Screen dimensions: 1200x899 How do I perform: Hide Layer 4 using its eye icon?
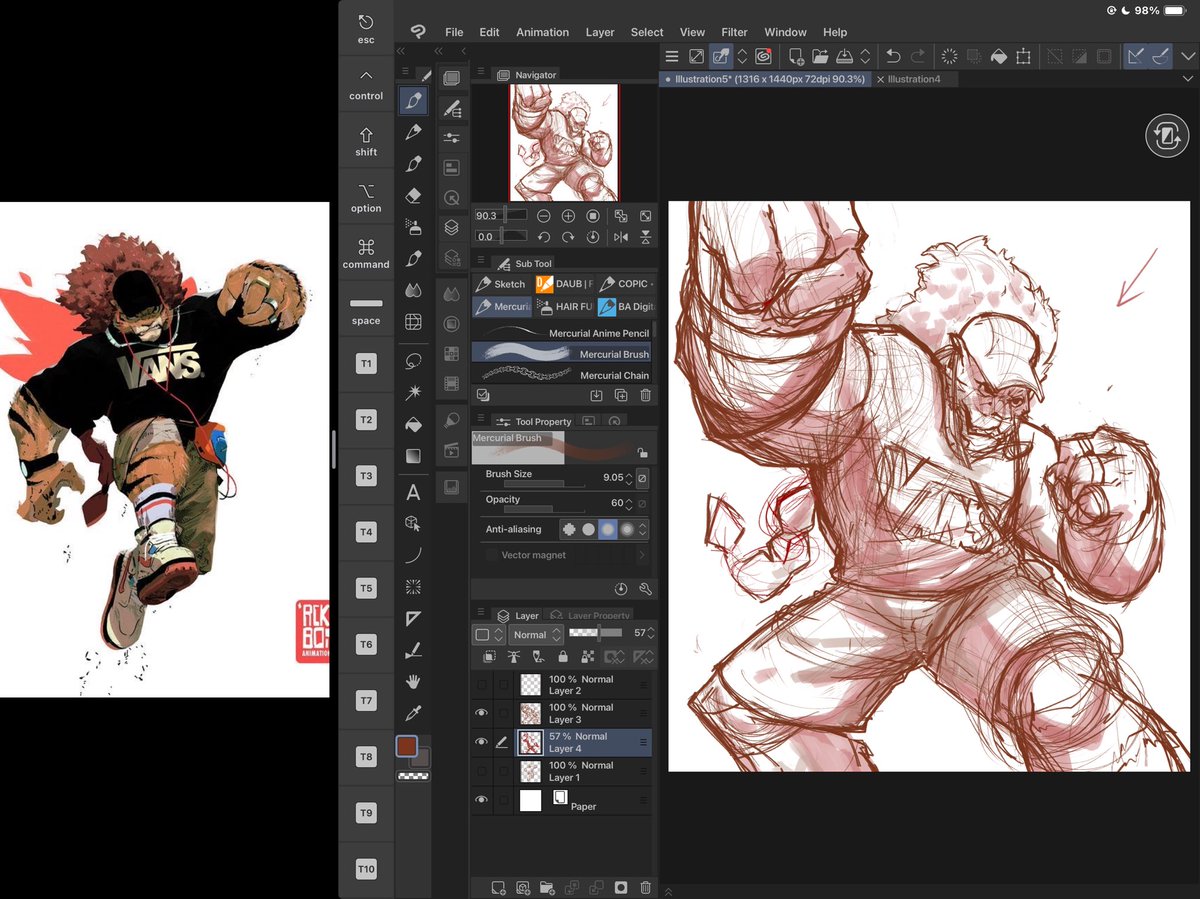click(x=481, y=742)
